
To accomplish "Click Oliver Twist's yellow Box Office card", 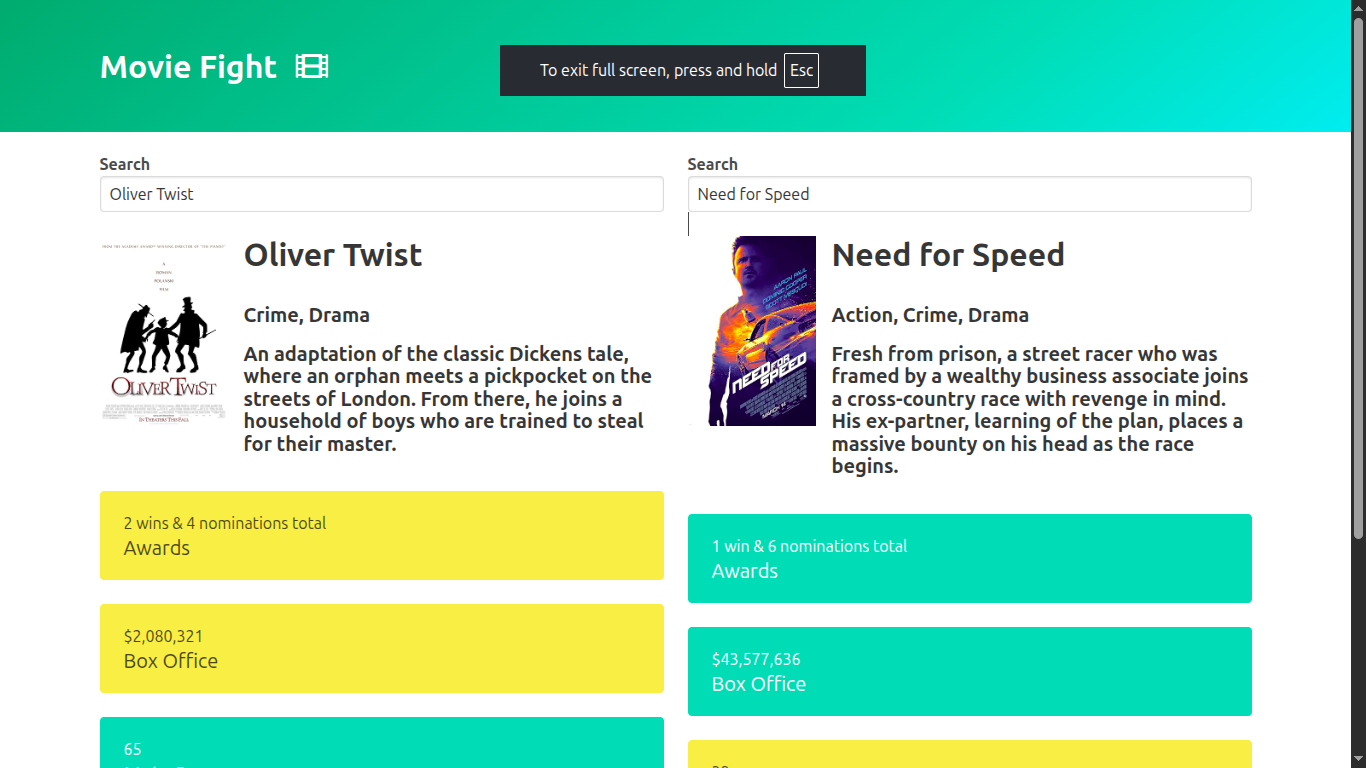I will click(x=381, y=648).
